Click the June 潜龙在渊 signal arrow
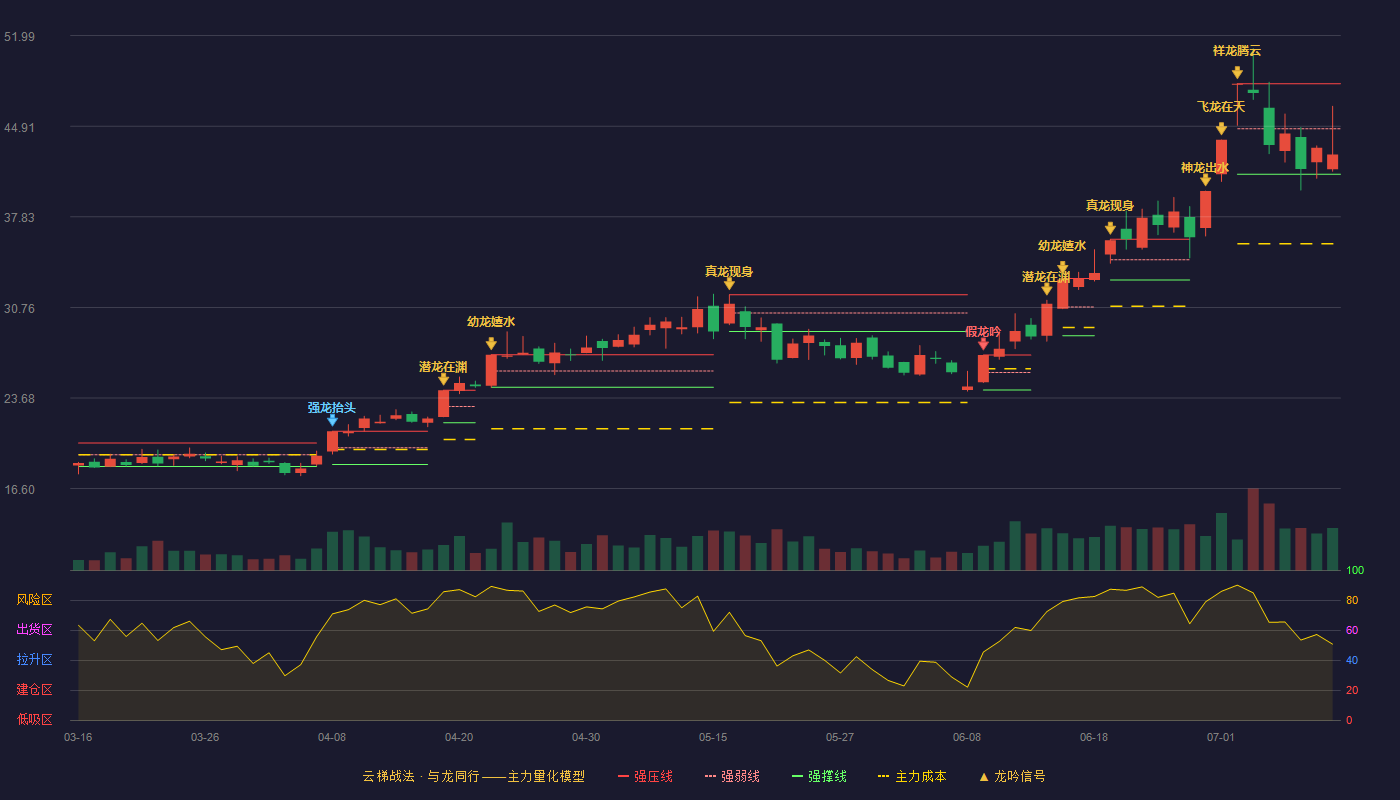The height and width of the screenshot is (800, 1400). (1047, 289)
